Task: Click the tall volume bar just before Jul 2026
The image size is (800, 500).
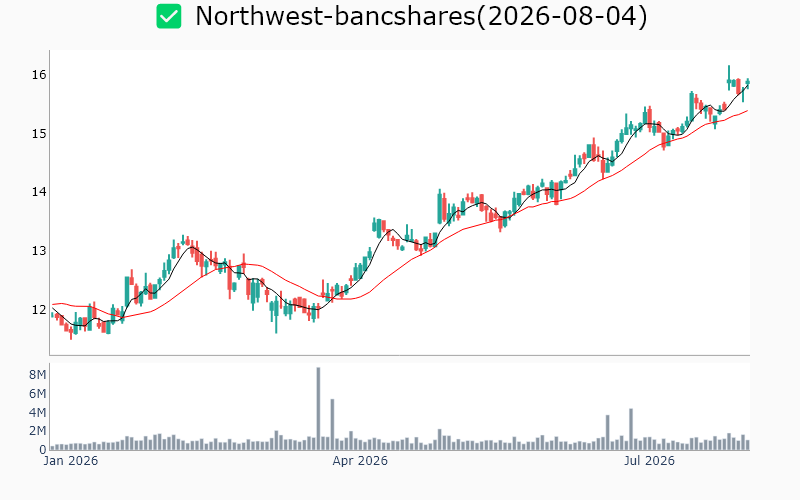Action: click(x=631, y=429)
